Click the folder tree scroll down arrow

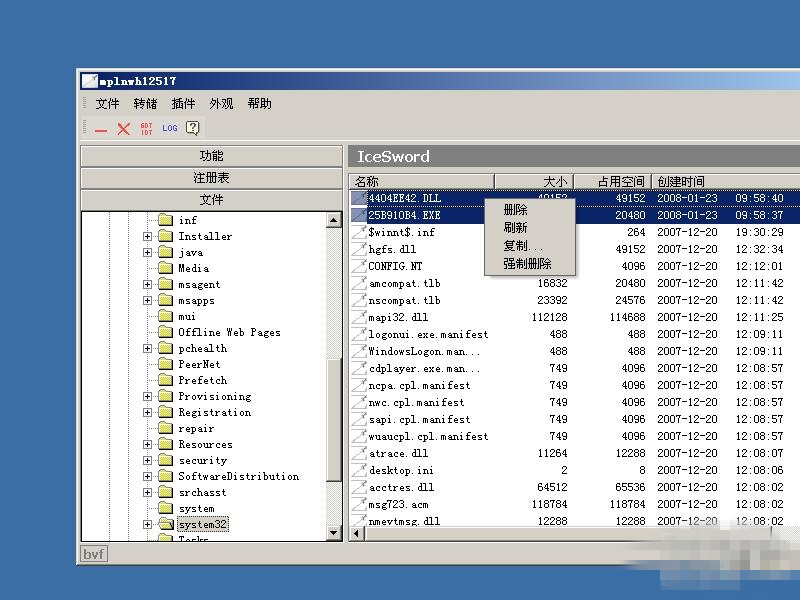coord(334,533)
